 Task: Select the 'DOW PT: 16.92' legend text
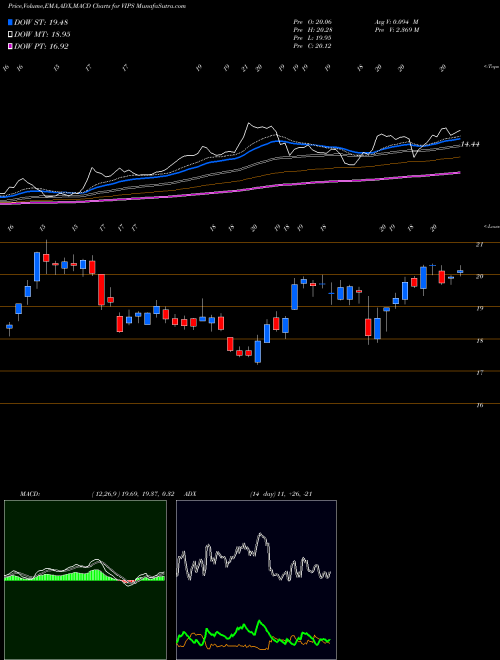[41, 46]
